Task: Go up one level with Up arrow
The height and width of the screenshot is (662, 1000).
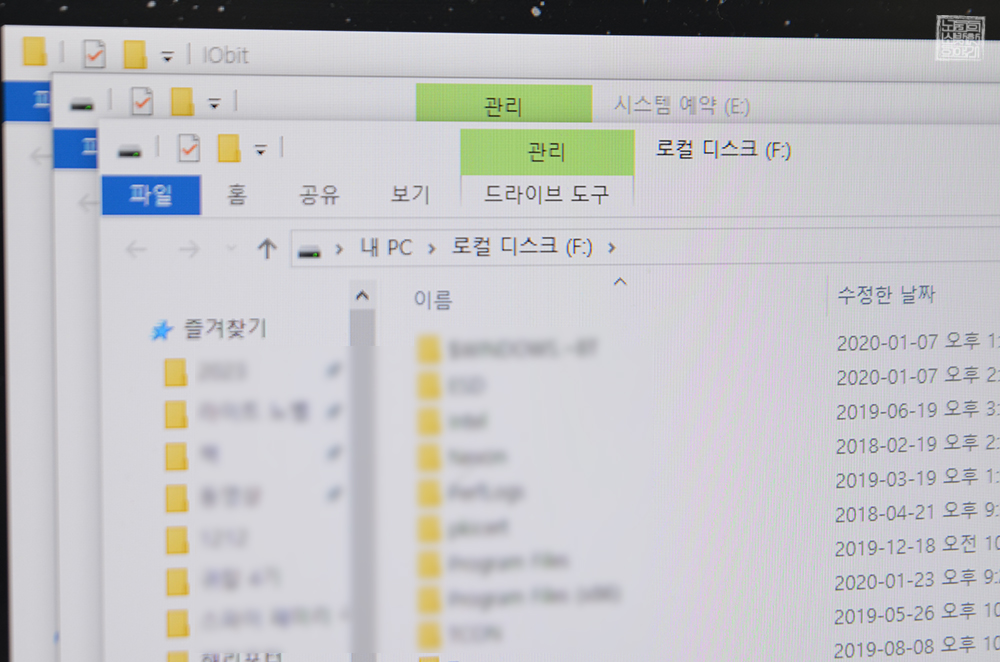Action: point(267,248)
